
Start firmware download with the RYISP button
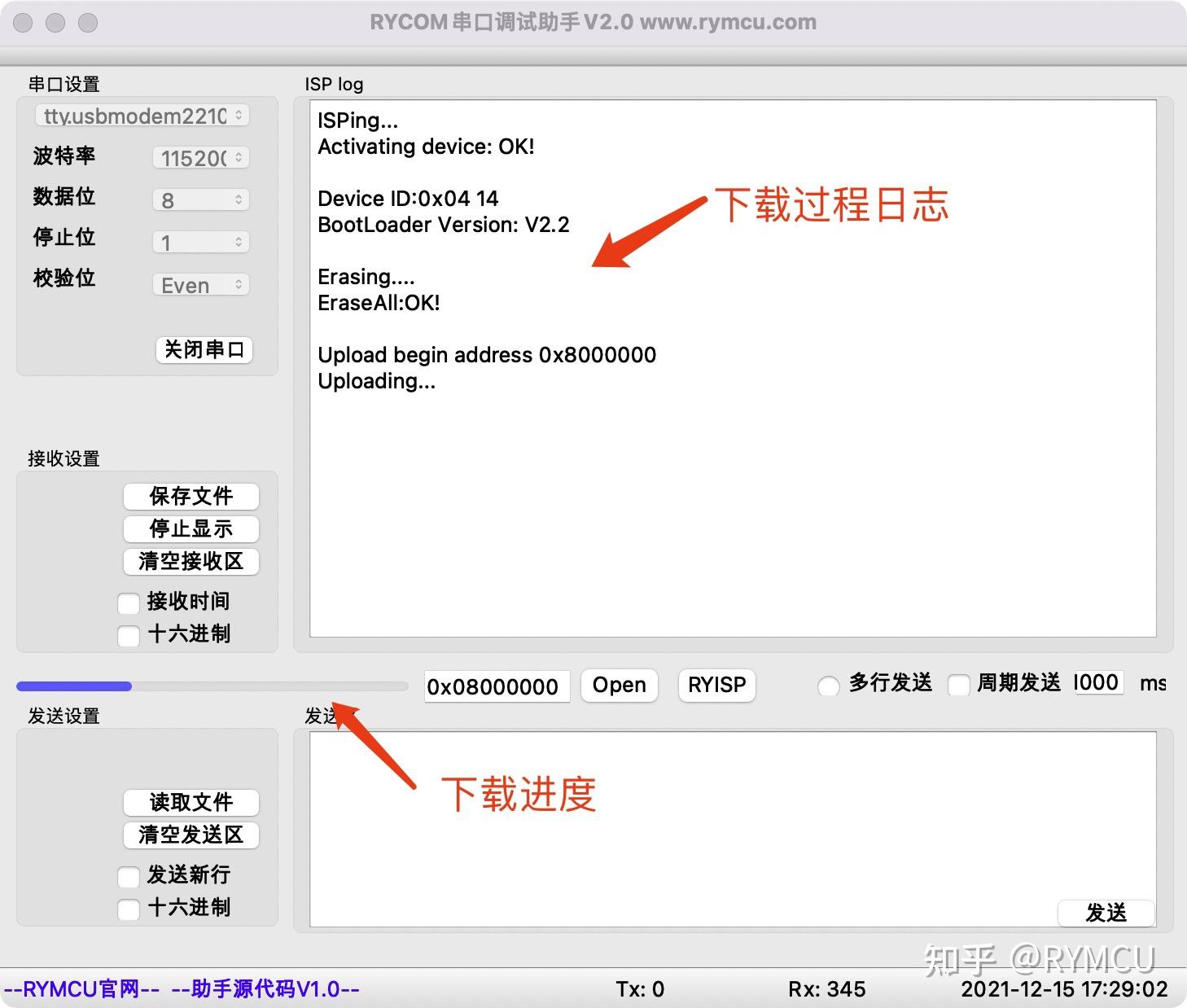716,685
